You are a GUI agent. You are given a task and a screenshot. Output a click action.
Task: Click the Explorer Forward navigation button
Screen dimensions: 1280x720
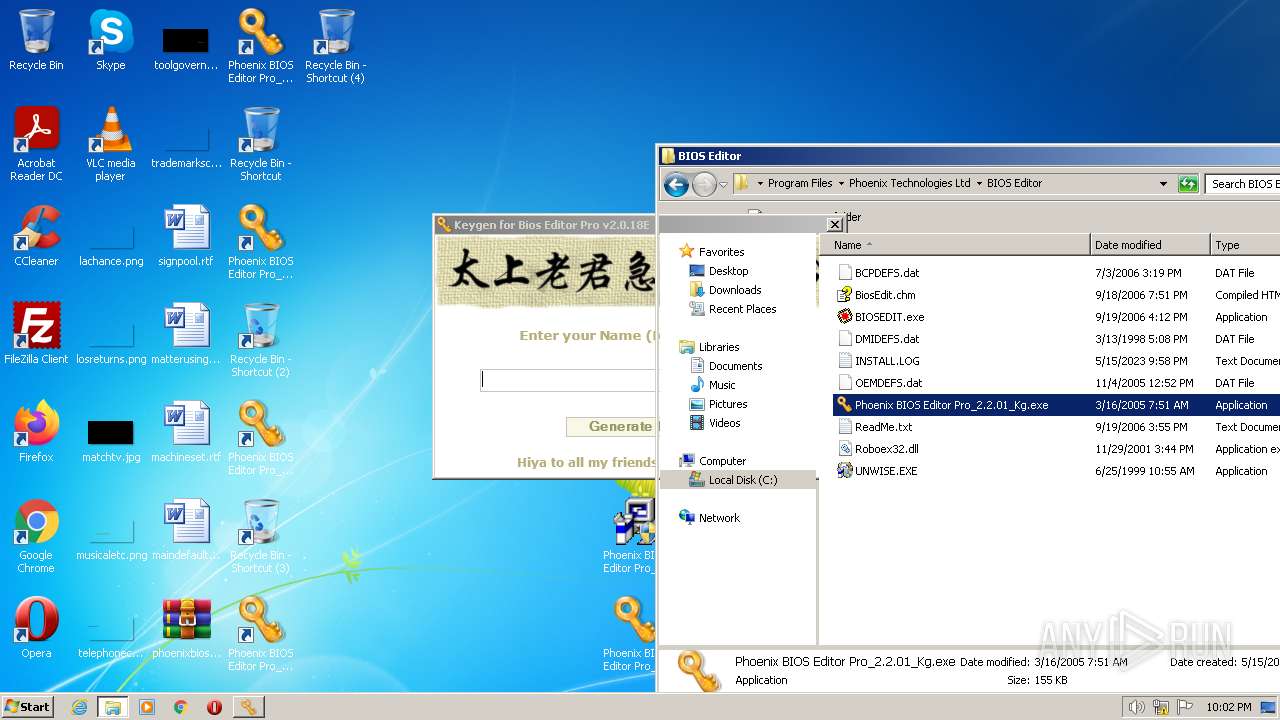pos(704,184)
